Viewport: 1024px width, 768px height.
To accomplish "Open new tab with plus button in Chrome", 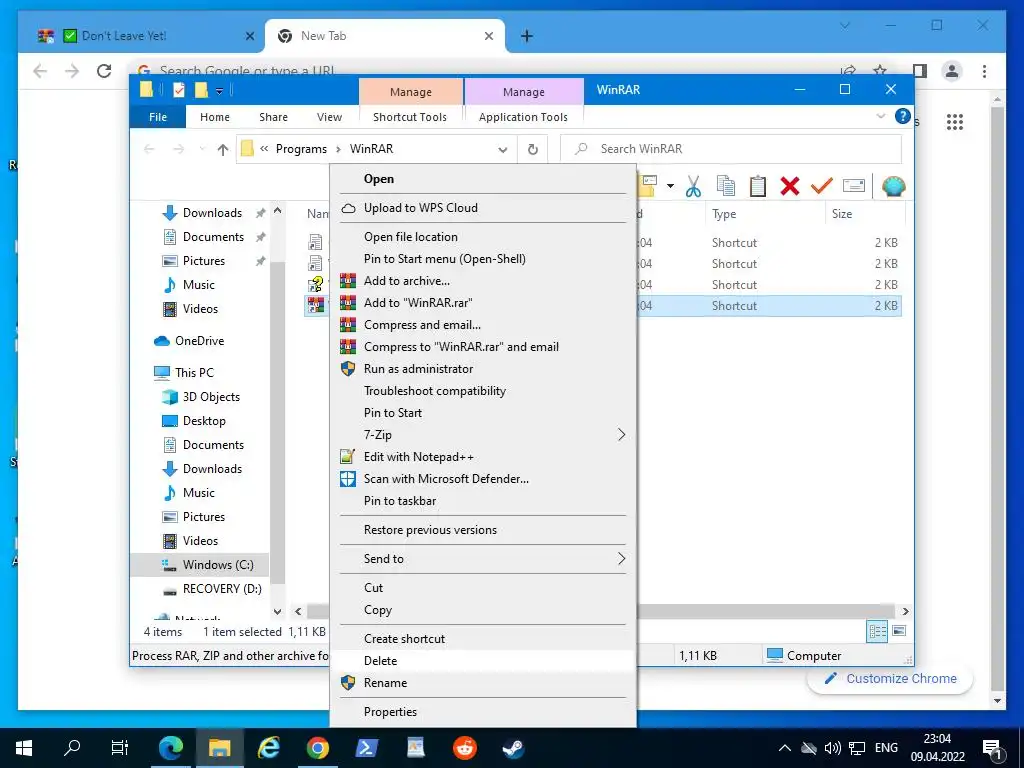I will coord(527,36).
